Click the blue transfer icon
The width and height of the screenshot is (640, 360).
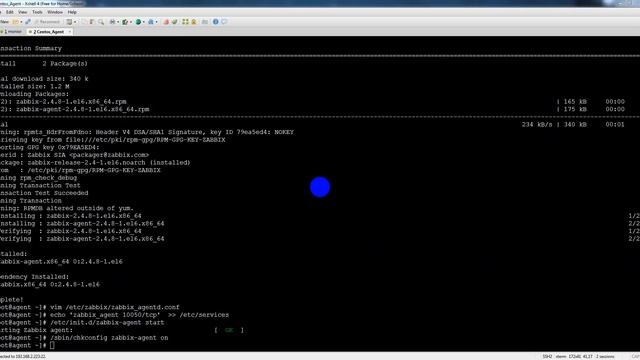tap(151, 22)
